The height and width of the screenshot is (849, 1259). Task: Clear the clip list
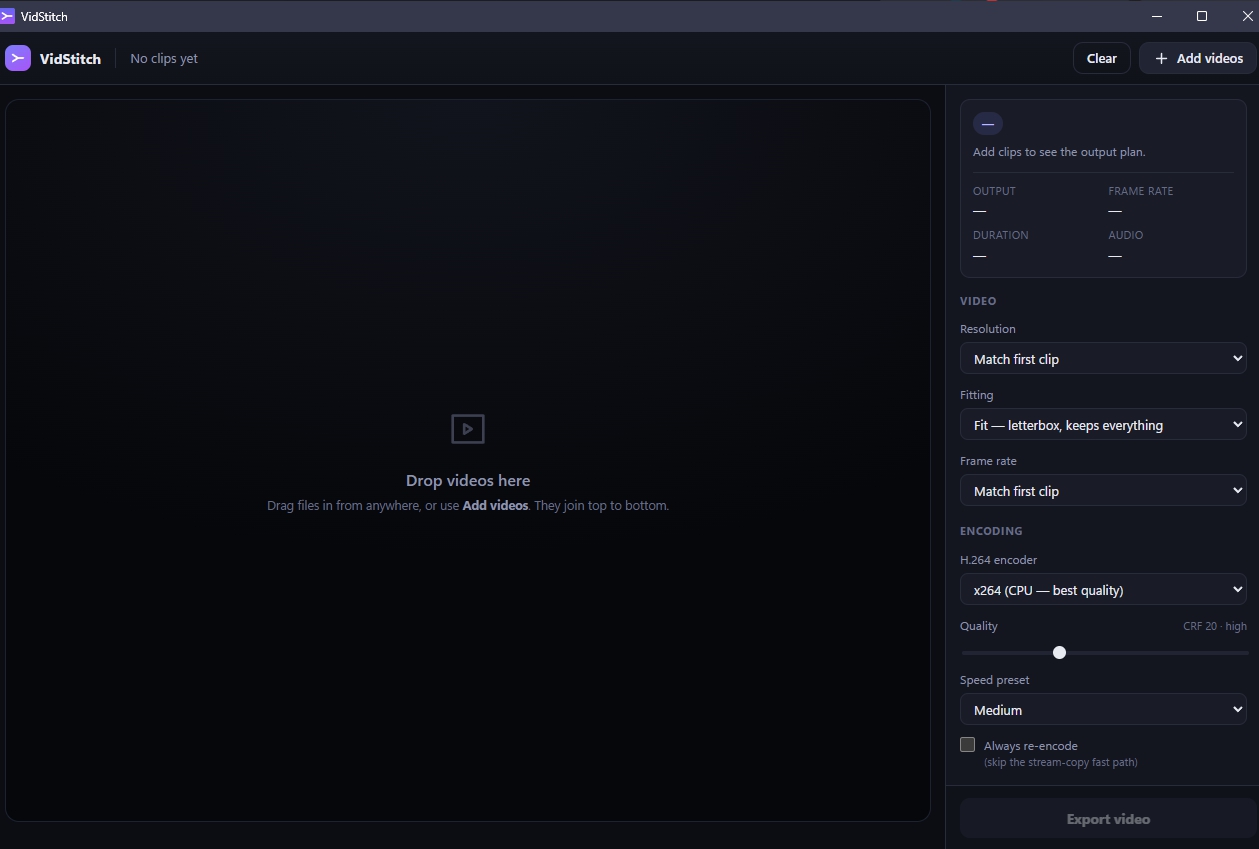pos(1102,58)
